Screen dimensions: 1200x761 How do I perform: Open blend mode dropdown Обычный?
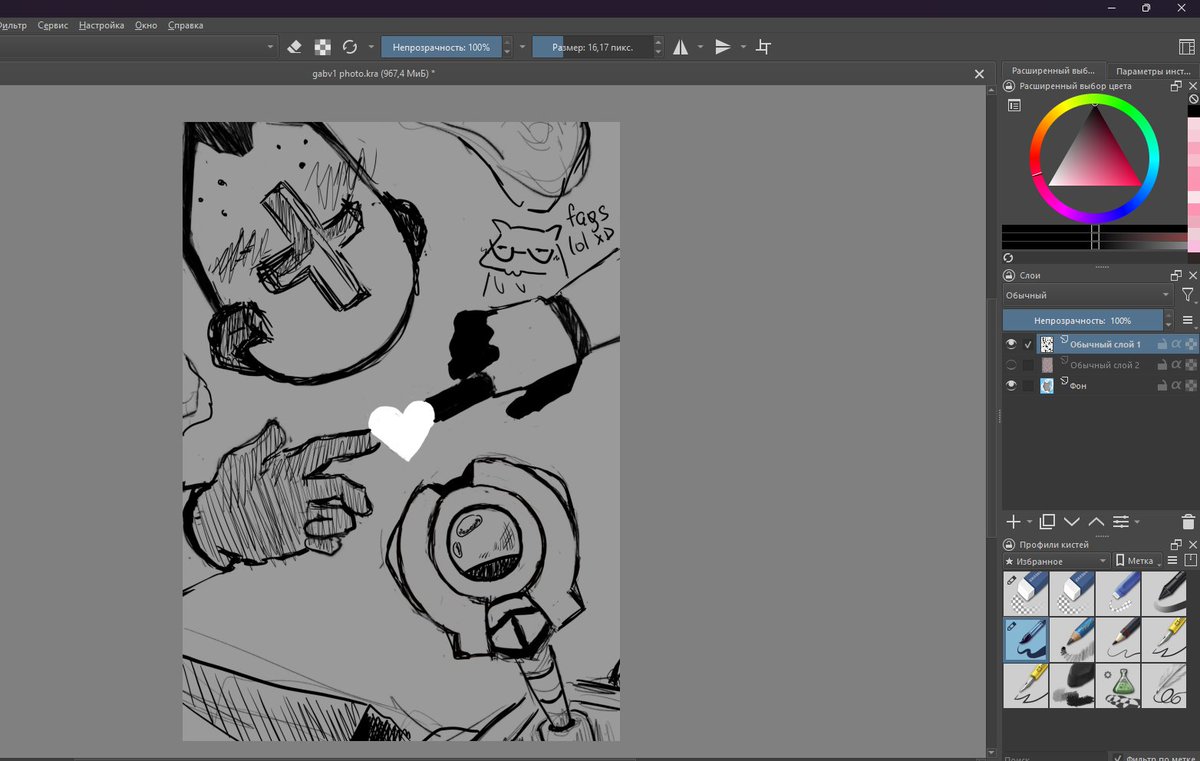pyautogui.click(x=1088, y=295)
